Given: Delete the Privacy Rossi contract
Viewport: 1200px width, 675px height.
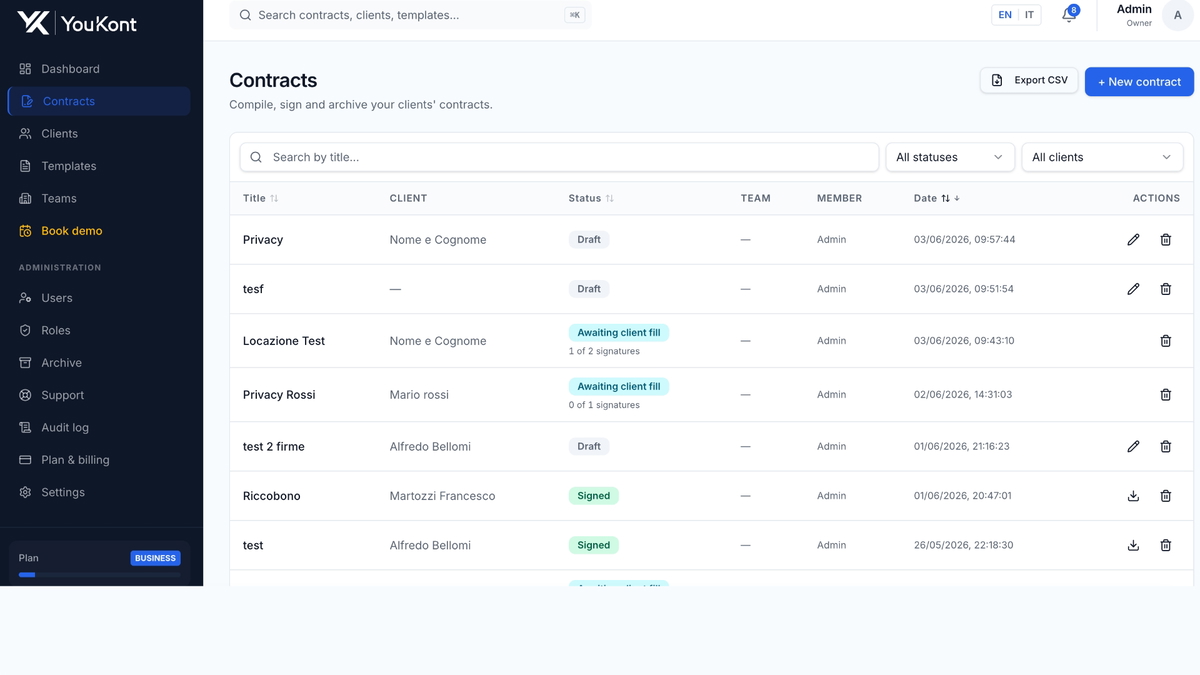Looking at the screenshot, I should (x=1165, y=395).
